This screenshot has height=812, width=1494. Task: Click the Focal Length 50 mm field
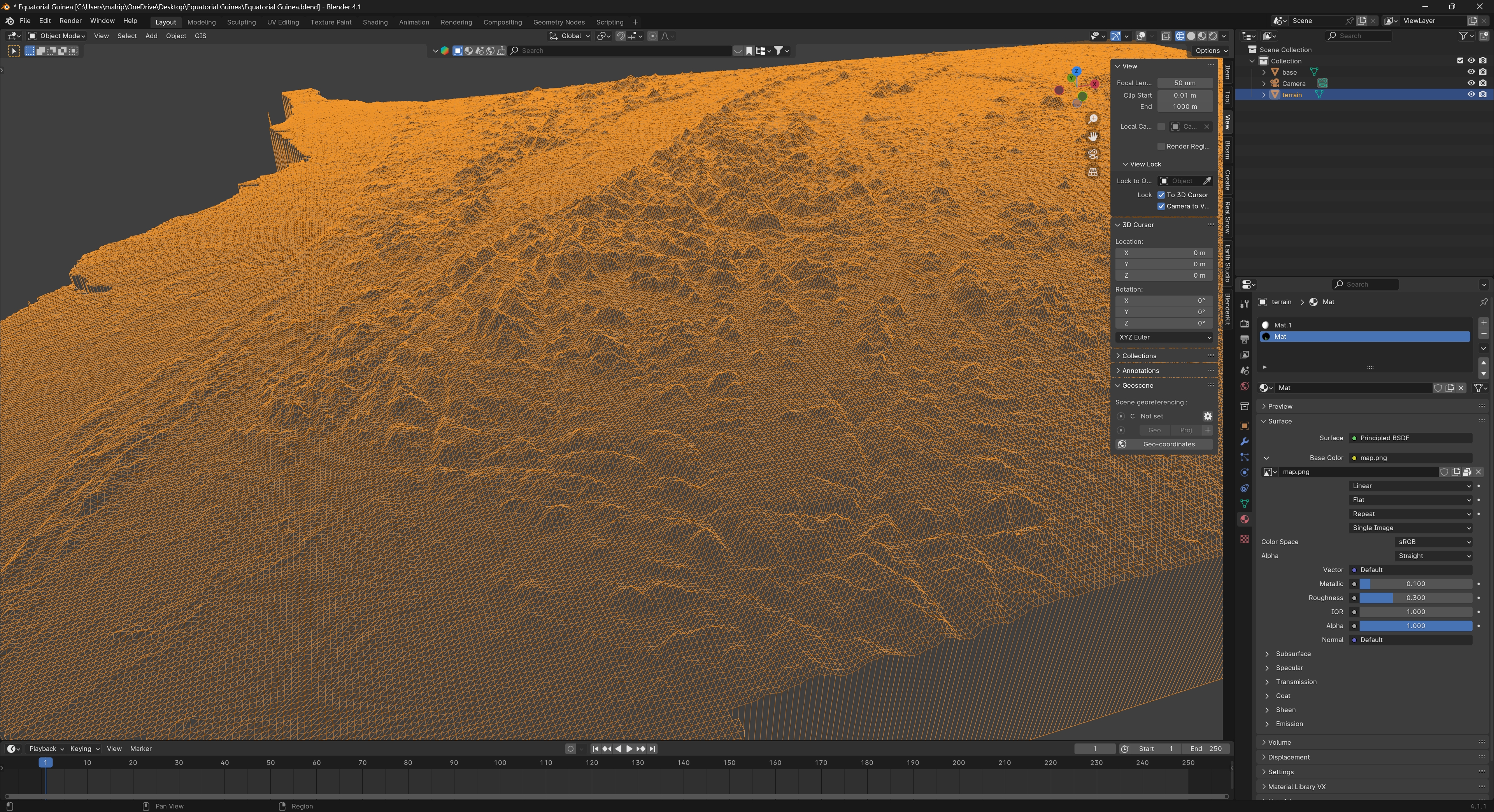(1184, 83)
